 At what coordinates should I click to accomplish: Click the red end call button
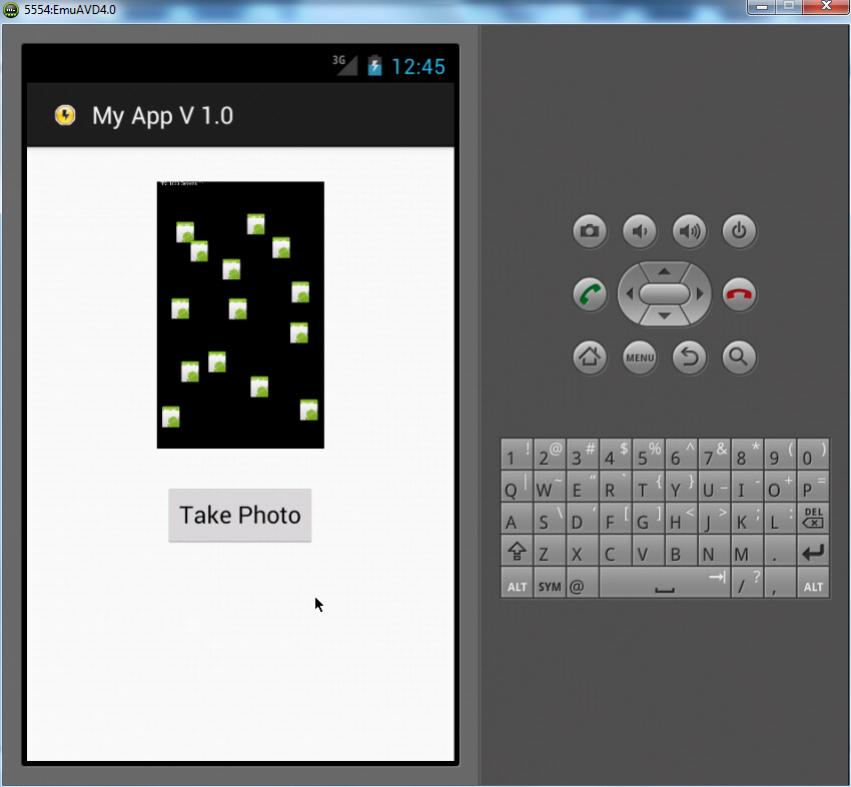coord(739,294)
